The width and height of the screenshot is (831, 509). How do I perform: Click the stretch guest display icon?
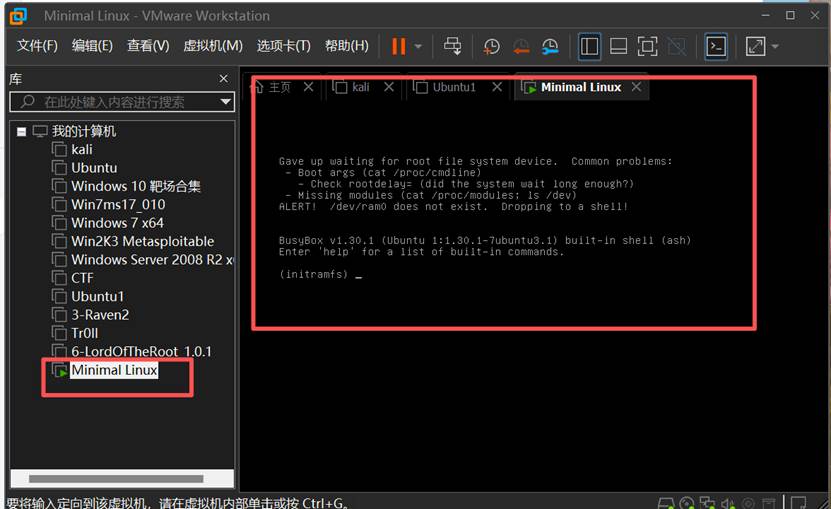click(x=755, y=47)
